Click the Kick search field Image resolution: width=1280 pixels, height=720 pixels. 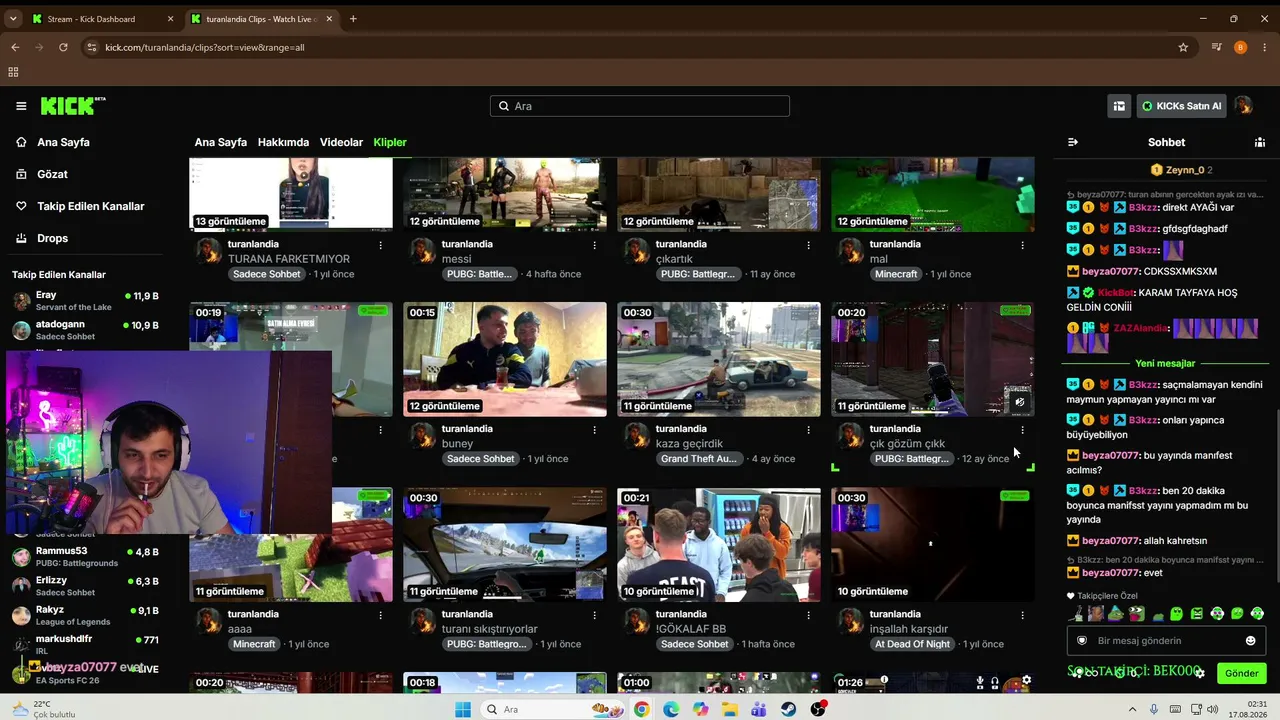(640, 106)
